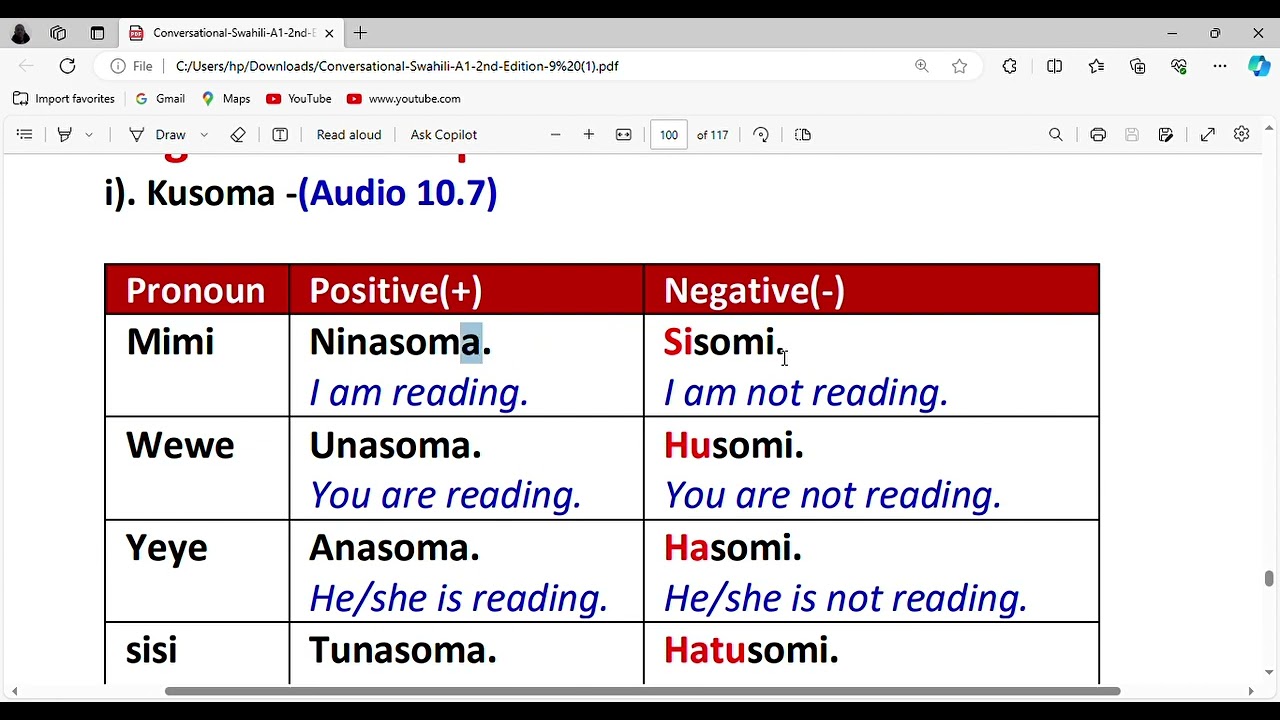This screenshot has height=720, width=1280.
Task: Click the vertical scrollbar down arrow
Action: [x=1269, y=673]
